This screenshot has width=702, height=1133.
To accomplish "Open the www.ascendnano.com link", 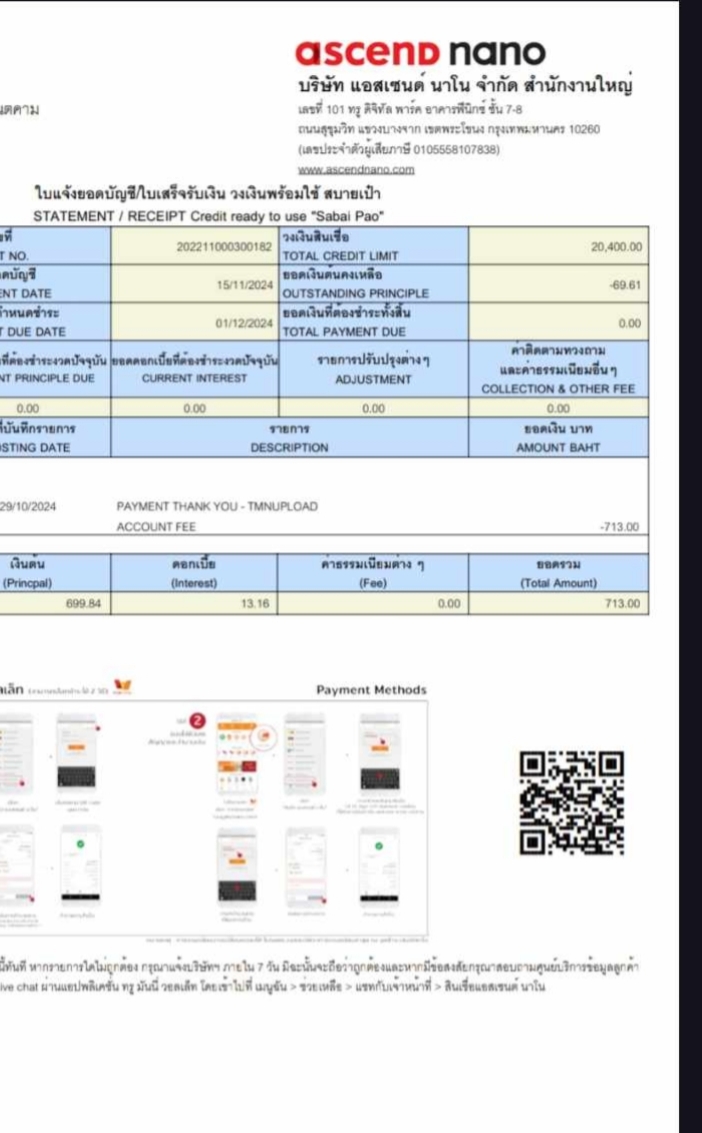I will [355, 169].
